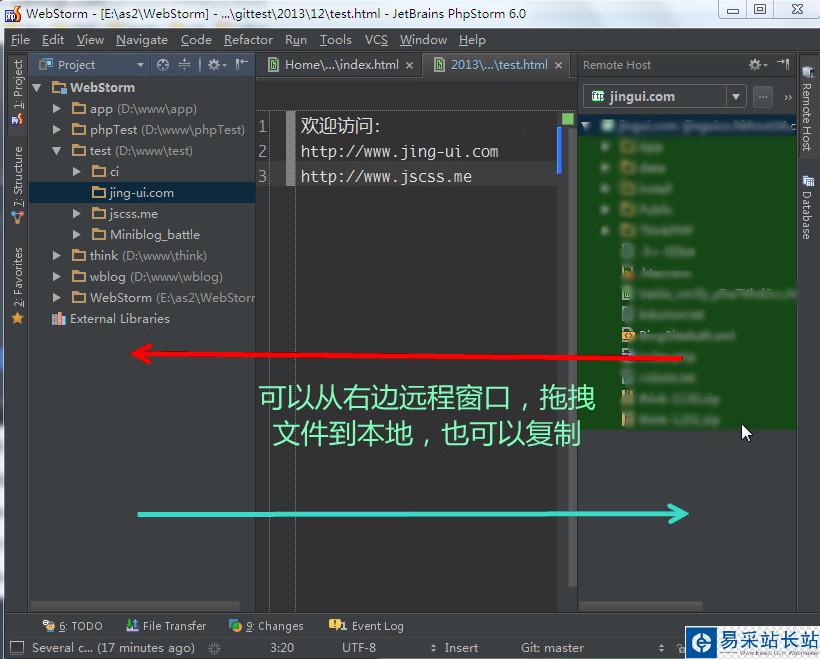Viewport: 820px width, 659px height.
Task: Open the File Transfer tool window
Action: [x=166, y=626]
